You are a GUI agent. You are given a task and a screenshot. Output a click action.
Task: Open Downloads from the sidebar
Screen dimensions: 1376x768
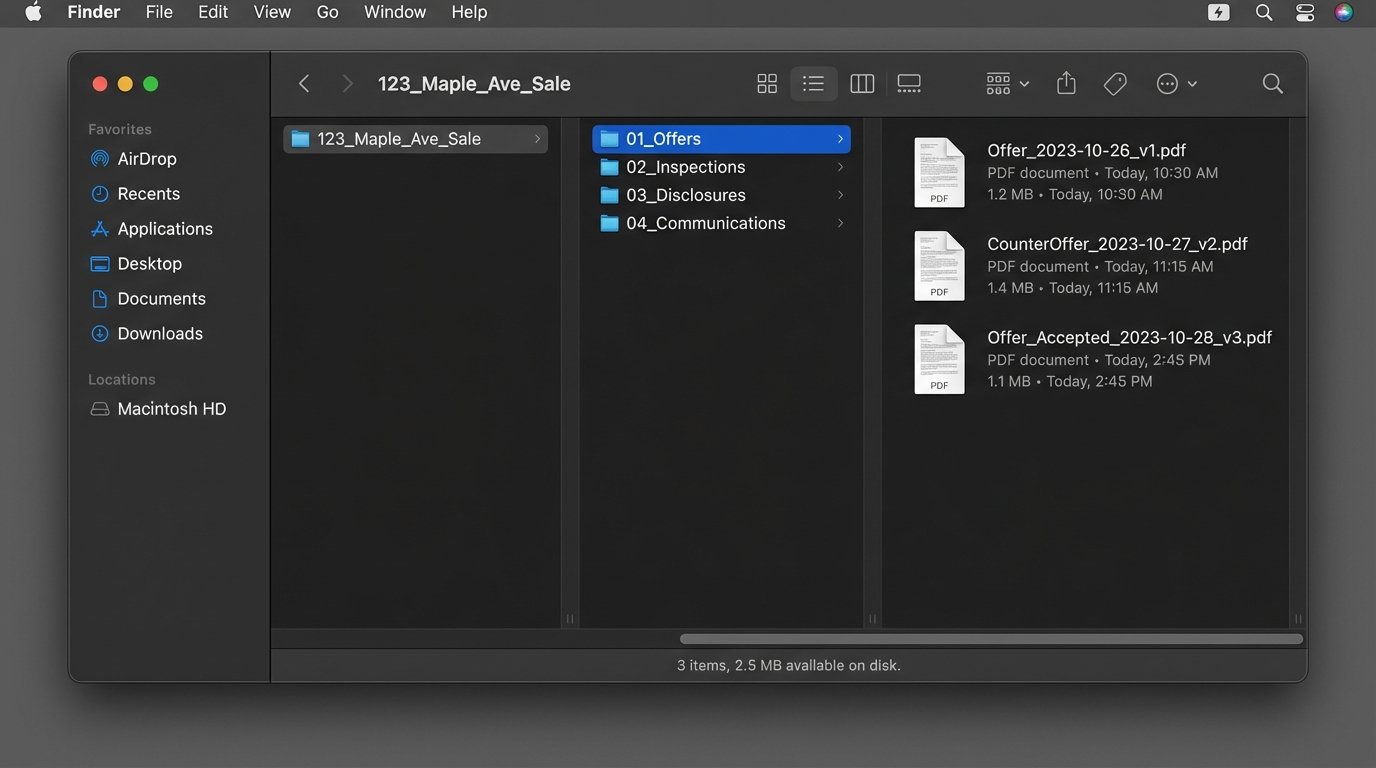159,334
